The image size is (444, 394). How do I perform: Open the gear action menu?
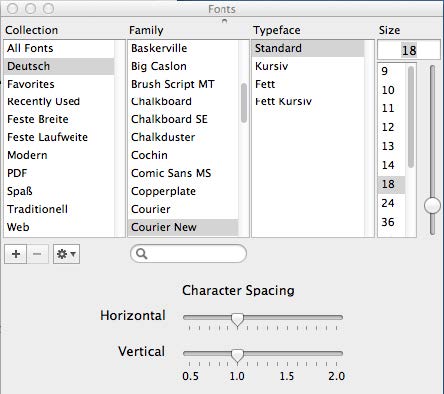66,254
